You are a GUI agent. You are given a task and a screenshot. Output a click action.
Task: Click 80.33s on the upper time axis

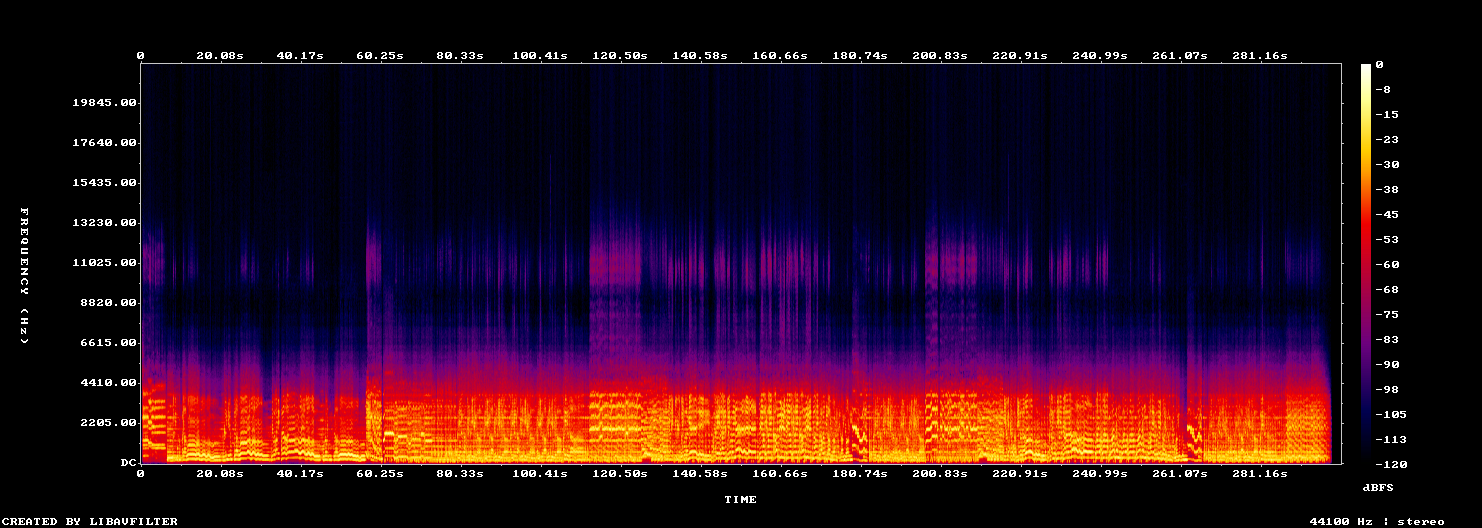click(x=460, y=56)
